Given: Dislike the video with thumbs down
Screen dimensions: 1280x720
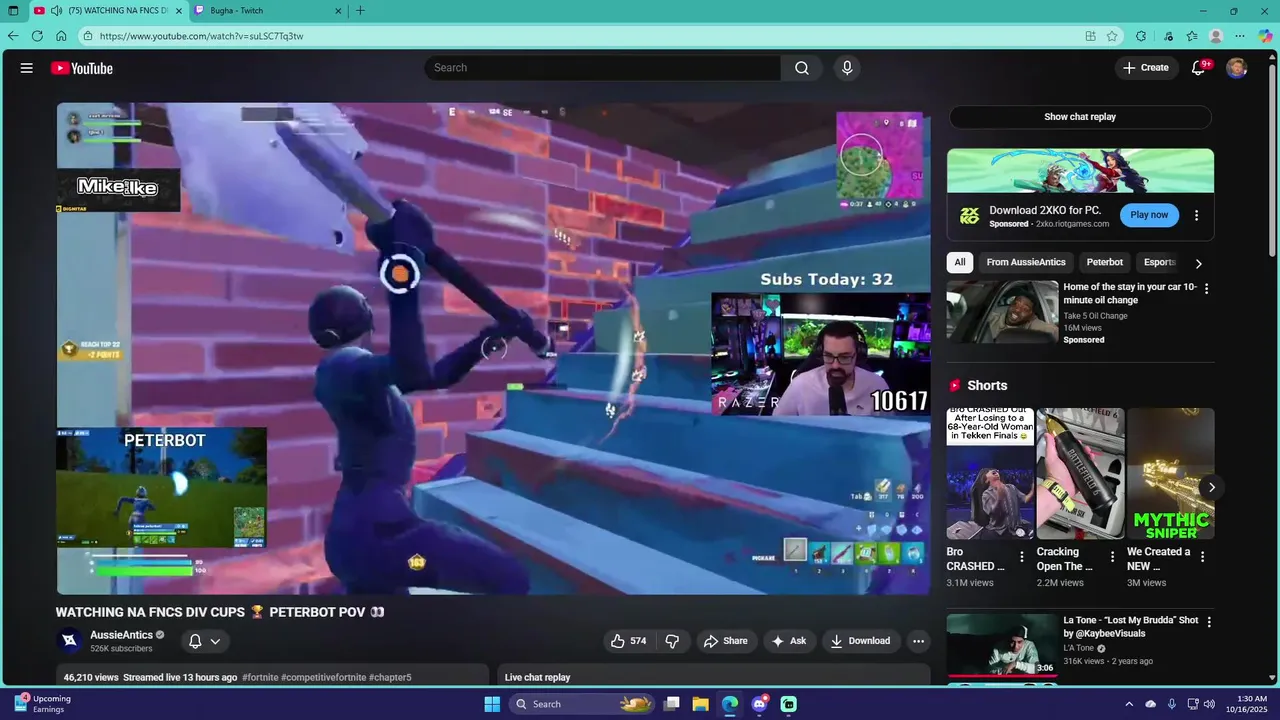Looking at the screenshot, I should point(672,641).
